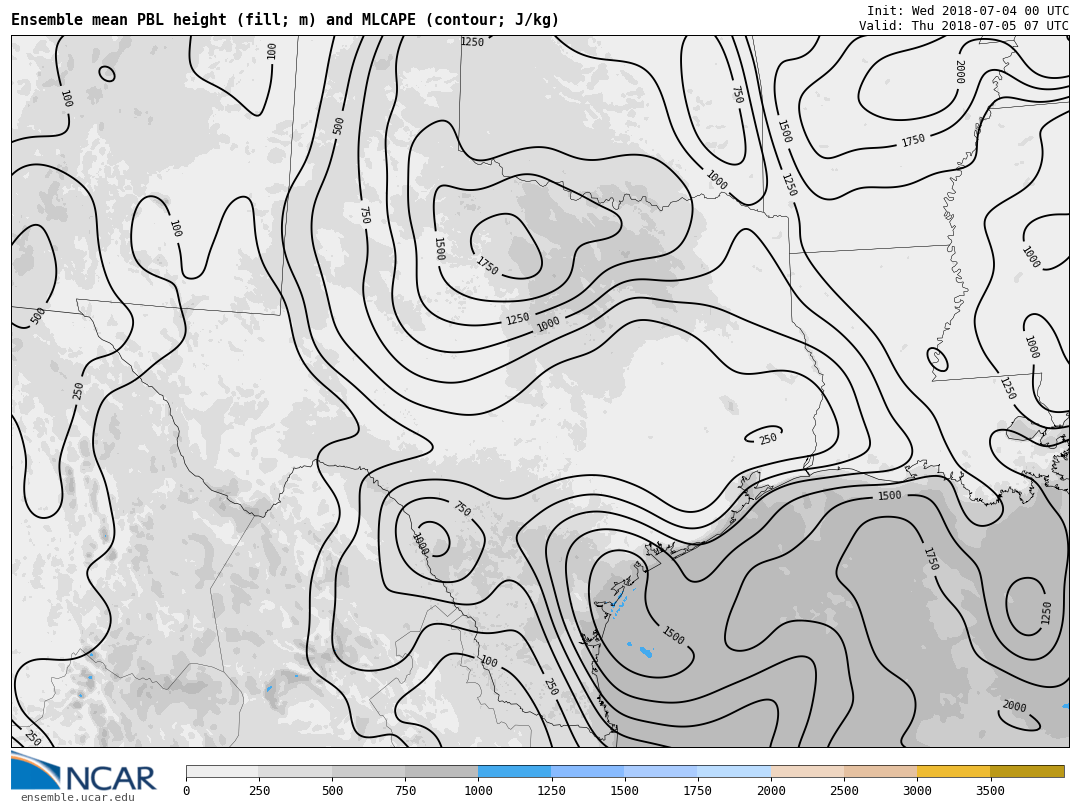Click the colorbar tick label '750'

coord(406,791)
